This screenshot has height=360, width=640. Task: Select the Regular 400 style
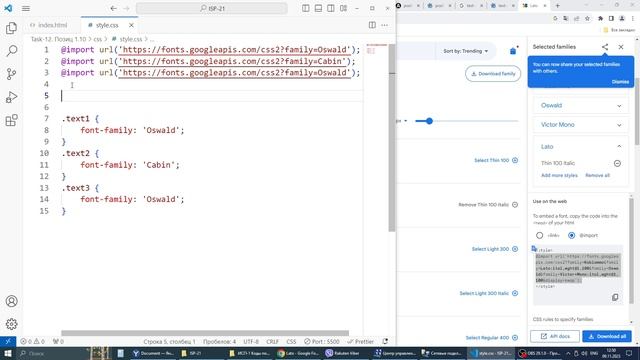tap(491, 338)
